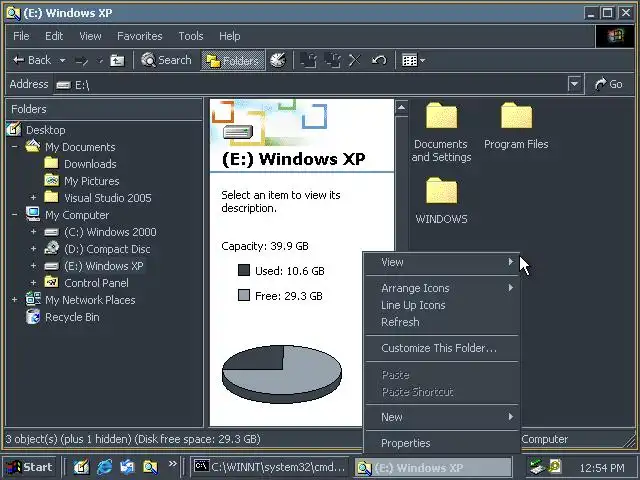Image resolution: width=640 pixels, height=480 pixels.
Task: Open the Back history dropdown arrow
Action: (62, 60)
